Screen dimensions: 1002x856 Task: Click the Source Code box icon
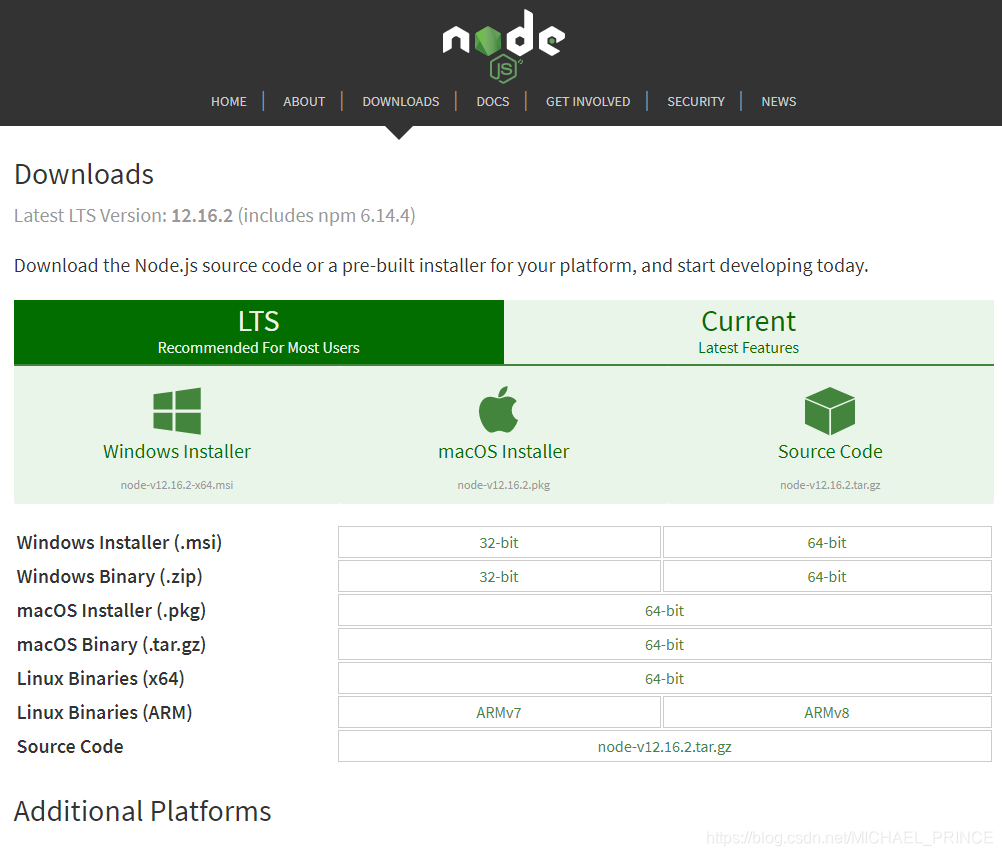(829, 411)
